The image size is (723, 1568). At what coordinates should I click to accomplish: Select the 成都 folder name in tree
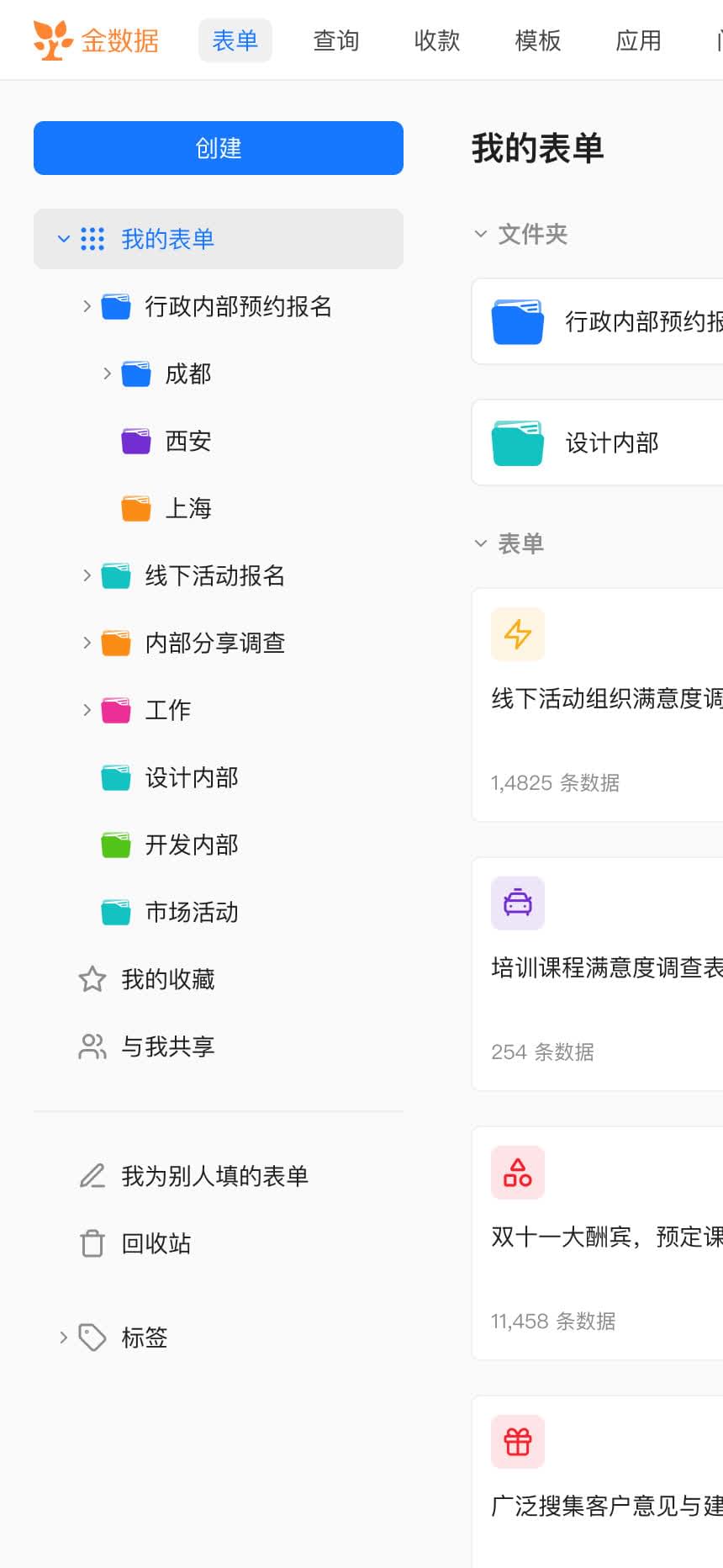click(x=188, y=373)
